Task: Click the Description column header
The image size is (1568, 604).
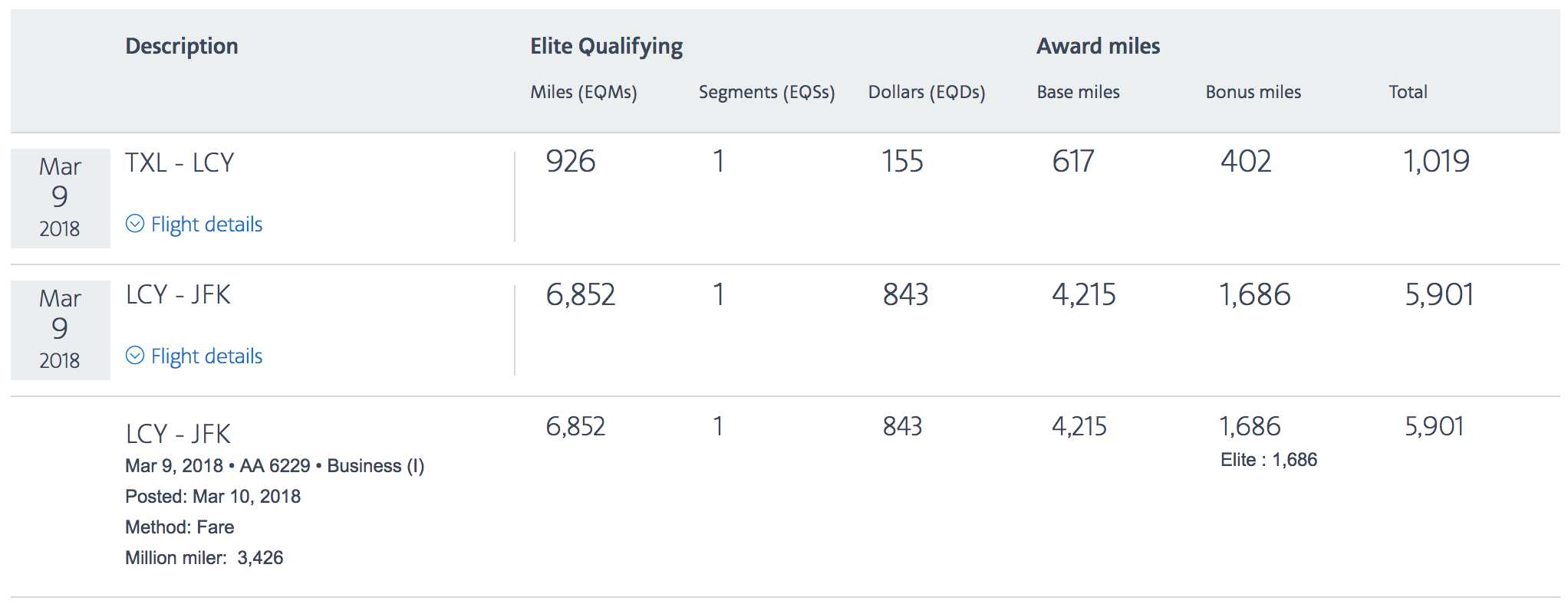Action: (182, 47)
